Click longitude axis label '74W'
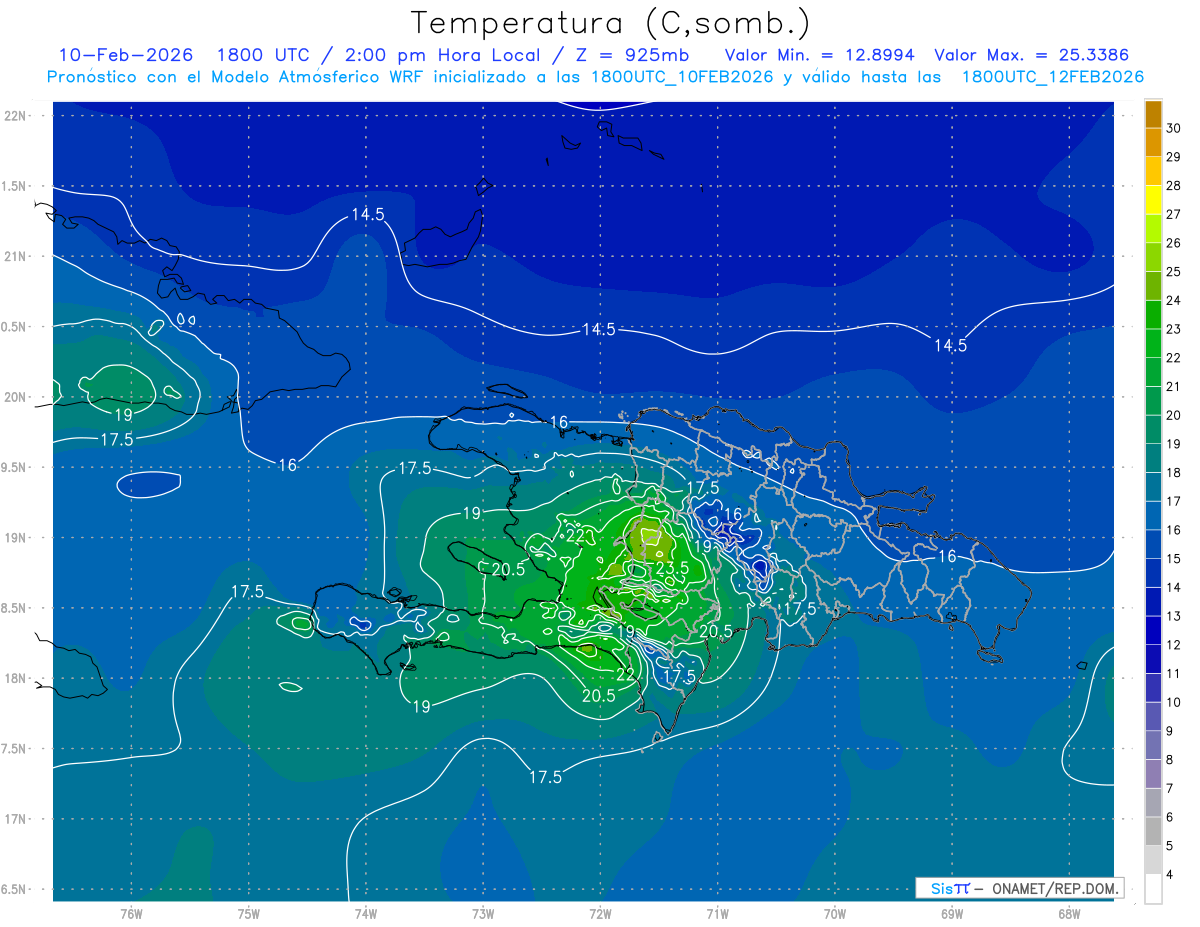 (365, 913)
